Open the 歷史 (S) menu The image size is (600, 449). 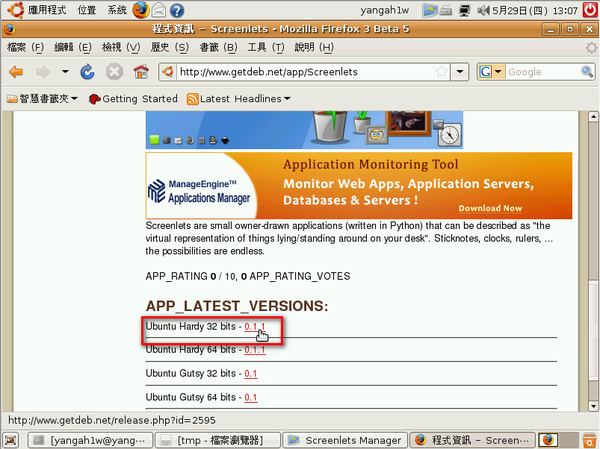(x=170, y=47)
